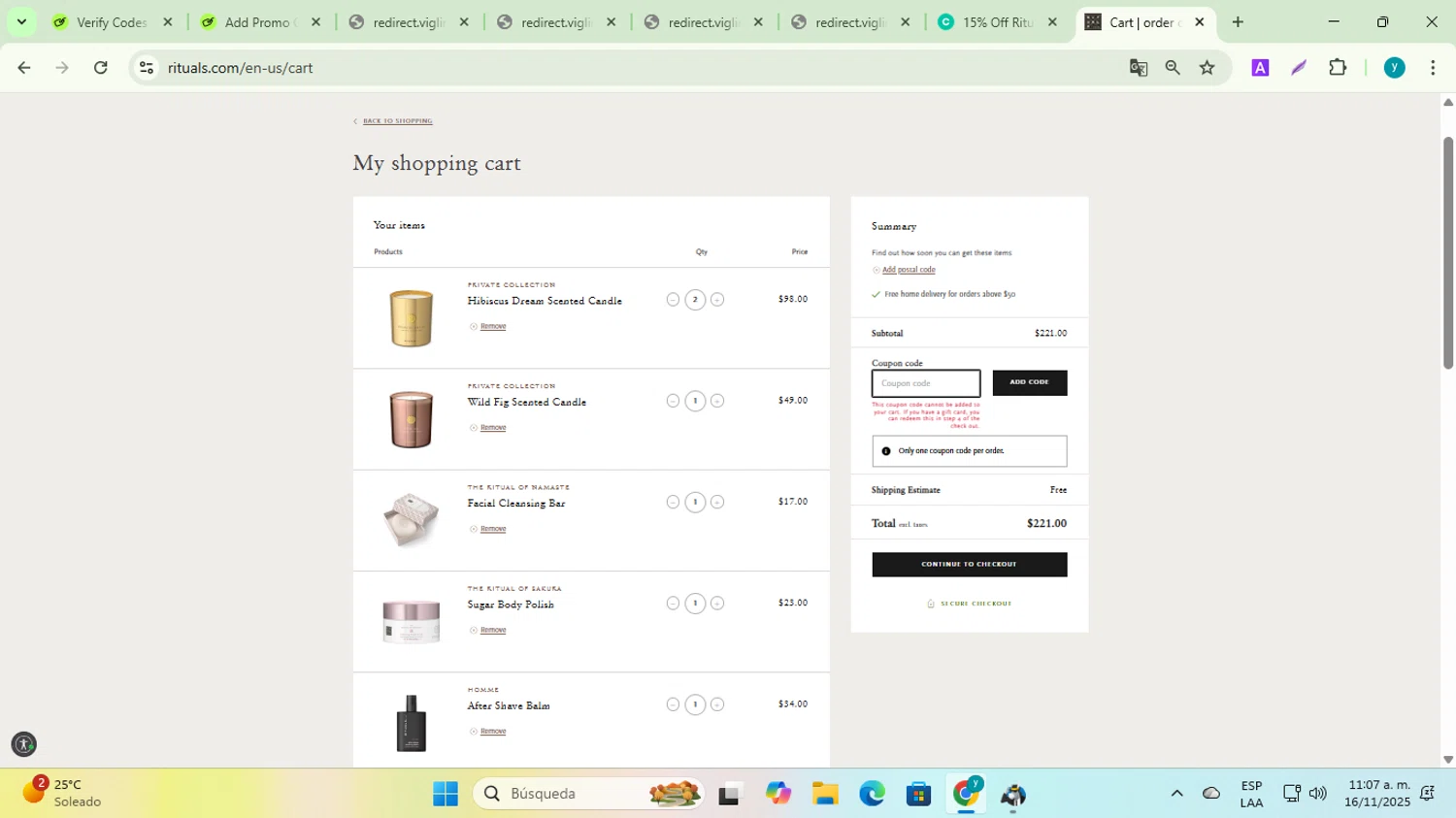Increase After Shave Balm quantity
Image resolution: width=1456 pixels, height=818 pixels.
pyautogui.click(x=717, y=704)
